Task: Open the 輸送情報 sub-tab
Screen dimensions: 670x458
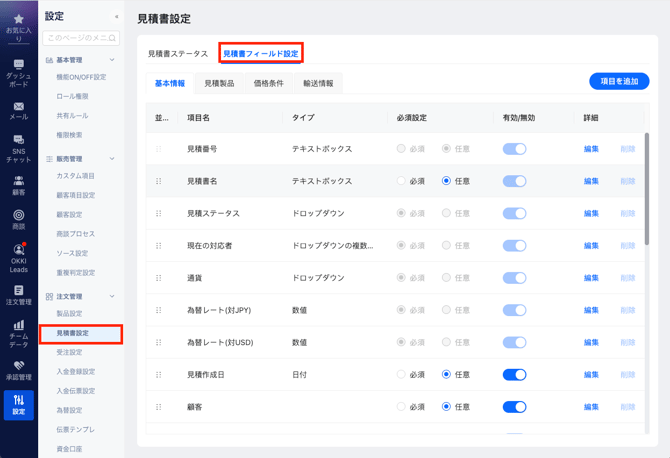Action: pyautogui.click(x=318, y=83)
